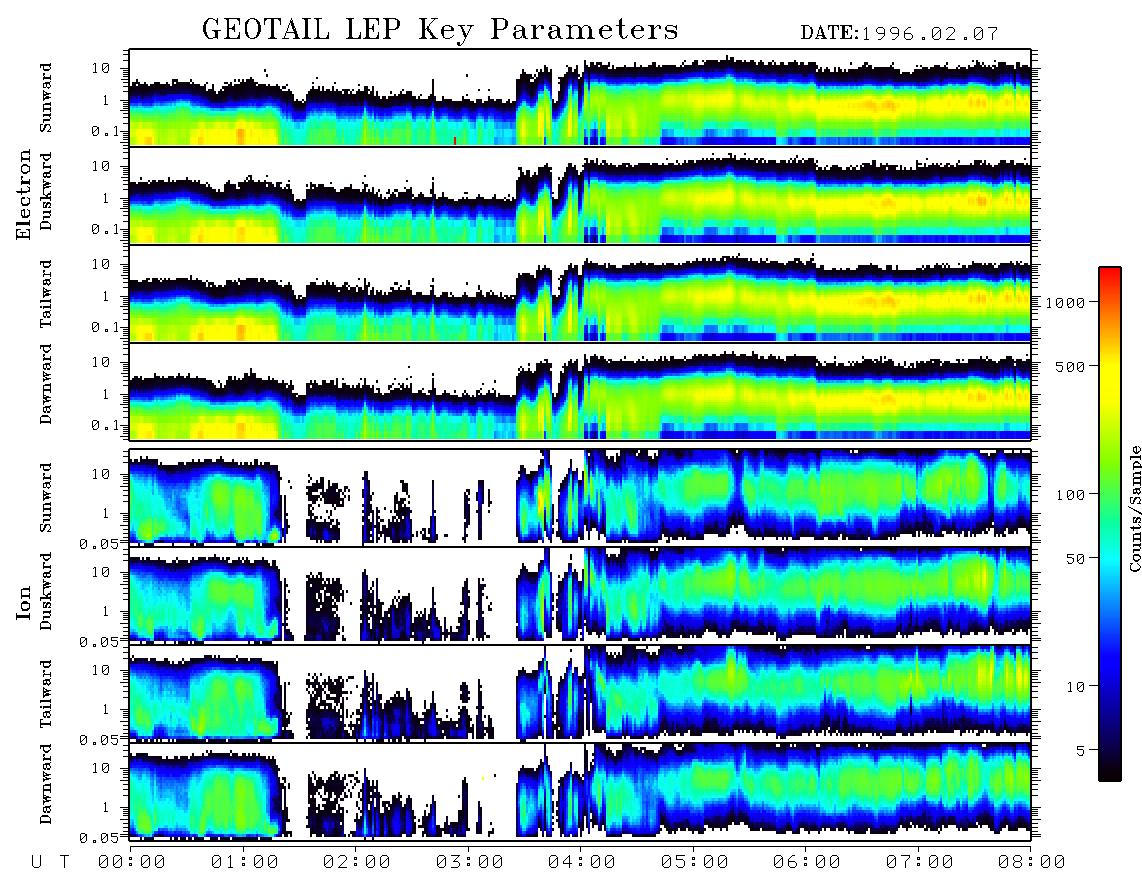Click the 10 colorbar tick label
Viewport: 1142px width, 880px height.
point(1075,686)
